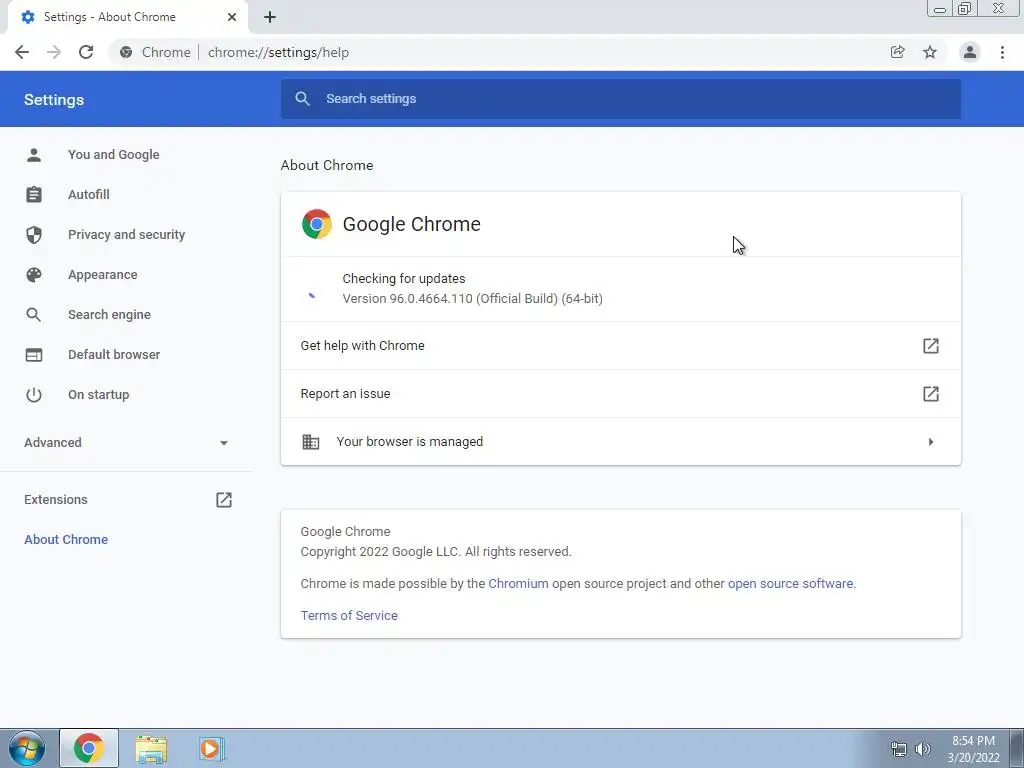Click the Get help external-link icon
This screenshot has height=768, width=1024.
(x=931, y=345)
